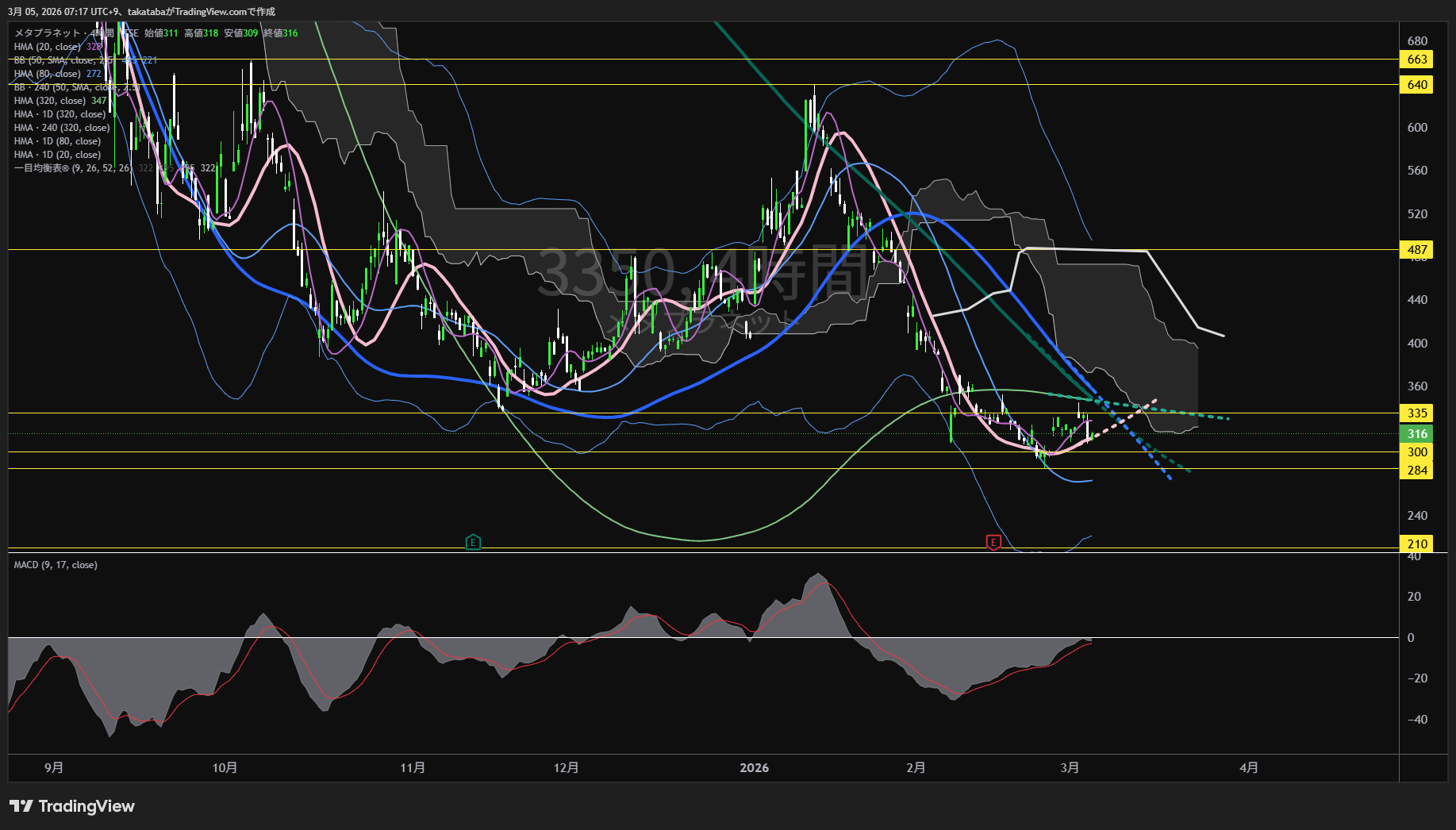Click the TradingView logo at bottom left
This screenshot has width=1456, height=830.
click(x=72, y=806)
